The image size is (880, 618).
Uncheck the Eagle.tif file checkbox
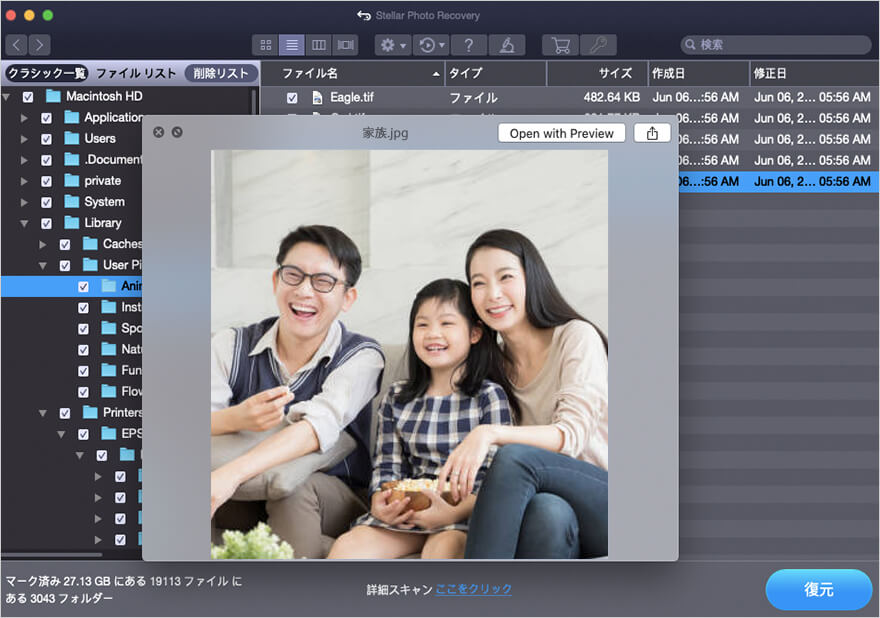tap(292, 98)
